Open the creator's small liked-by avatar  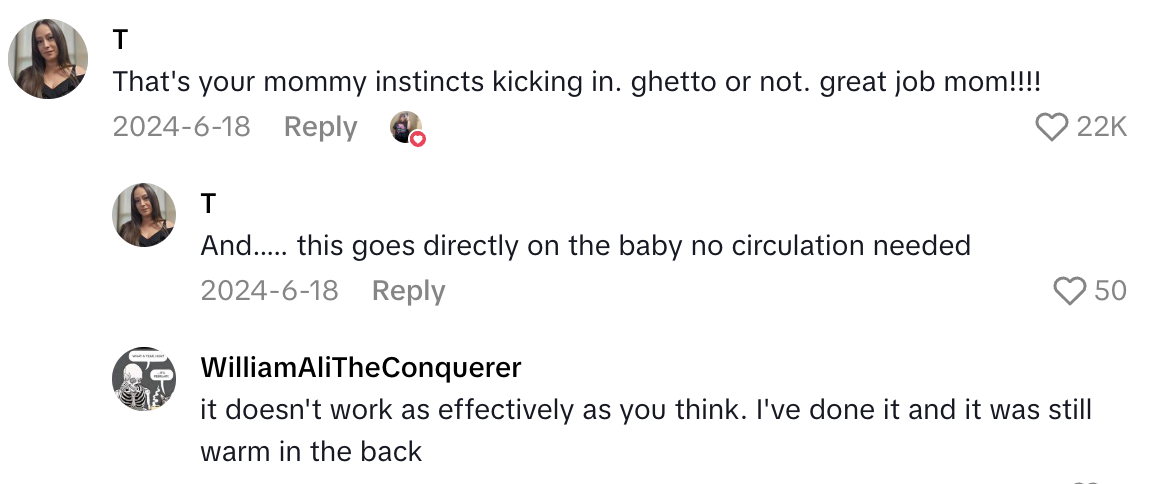405,127
